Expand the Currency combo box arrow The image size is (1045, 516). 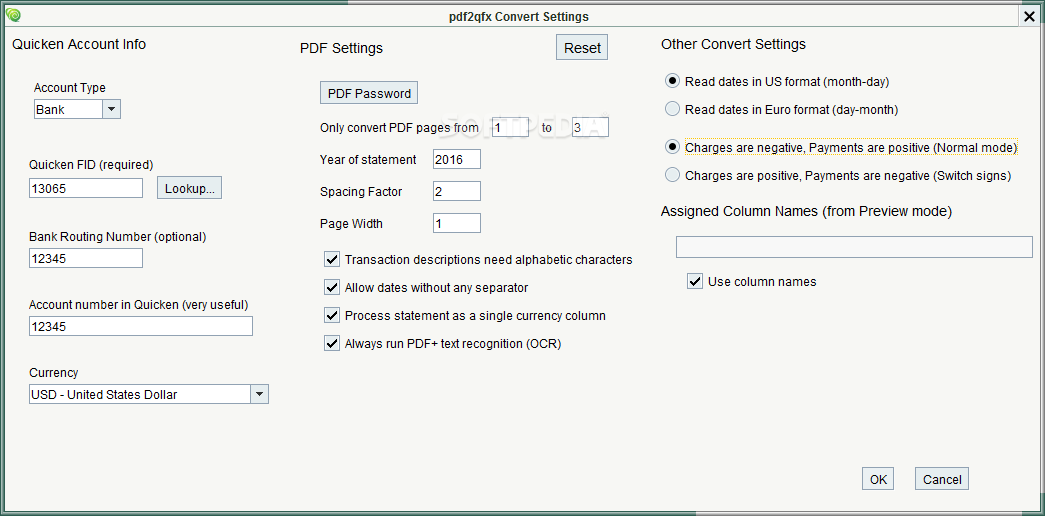pyautogui.click(x=259, y=394)
